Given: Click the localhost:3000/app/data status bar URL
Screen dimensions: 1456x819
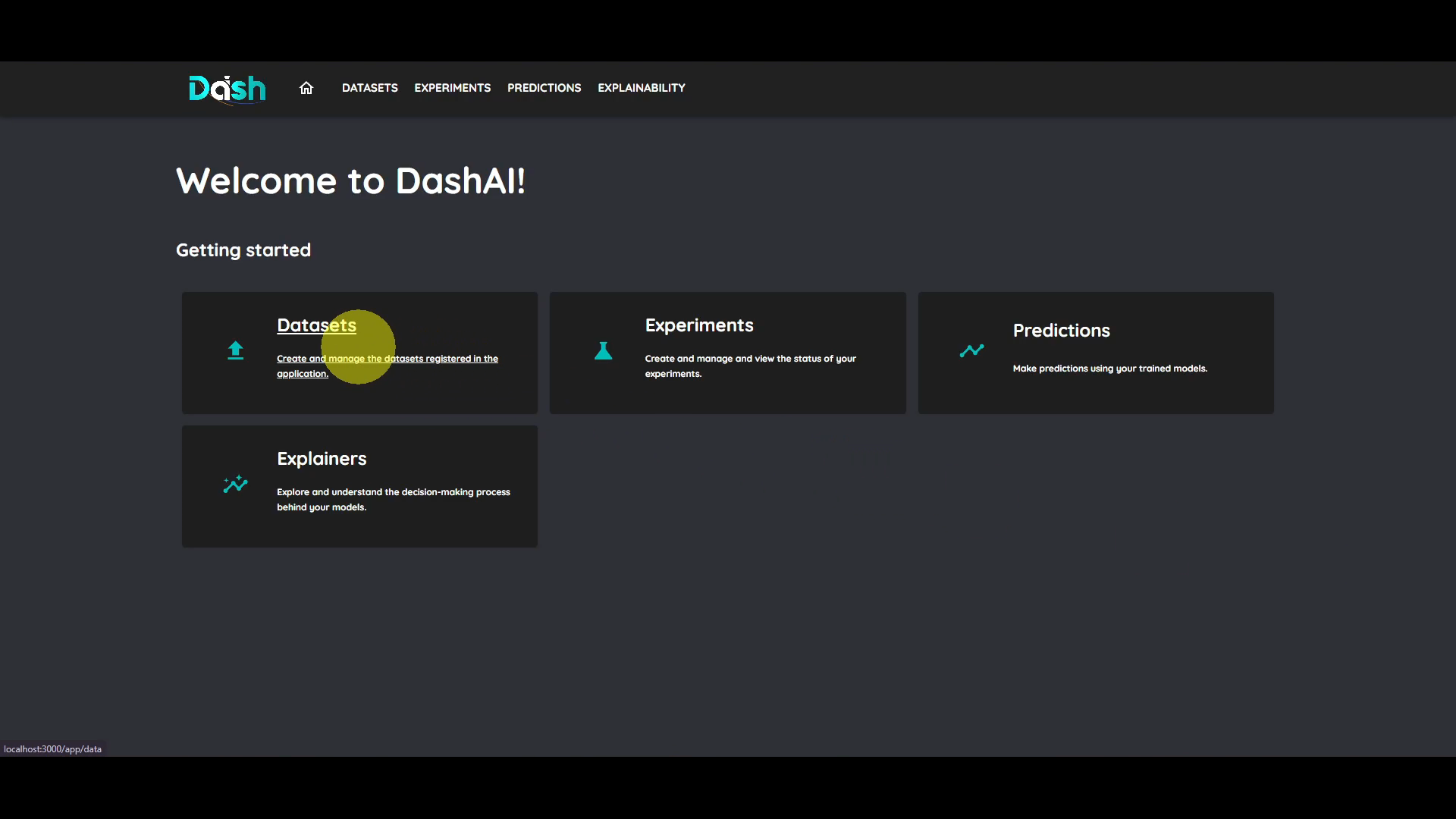Looking at the screenshot, I should pyautogui.click(x=52, y=749).
